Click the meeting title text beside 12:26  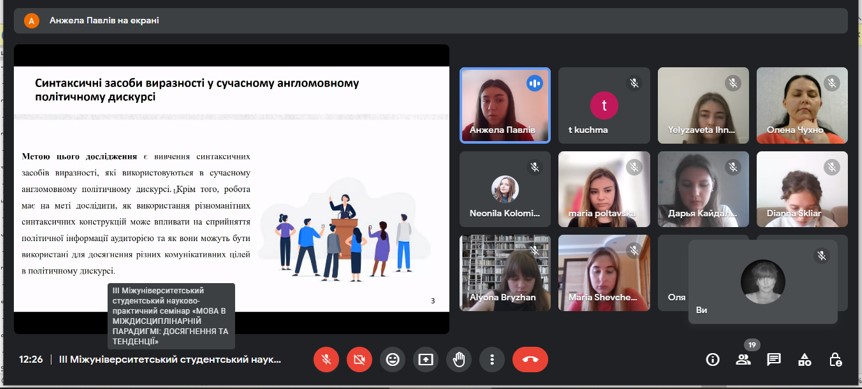tap(170, 360)
